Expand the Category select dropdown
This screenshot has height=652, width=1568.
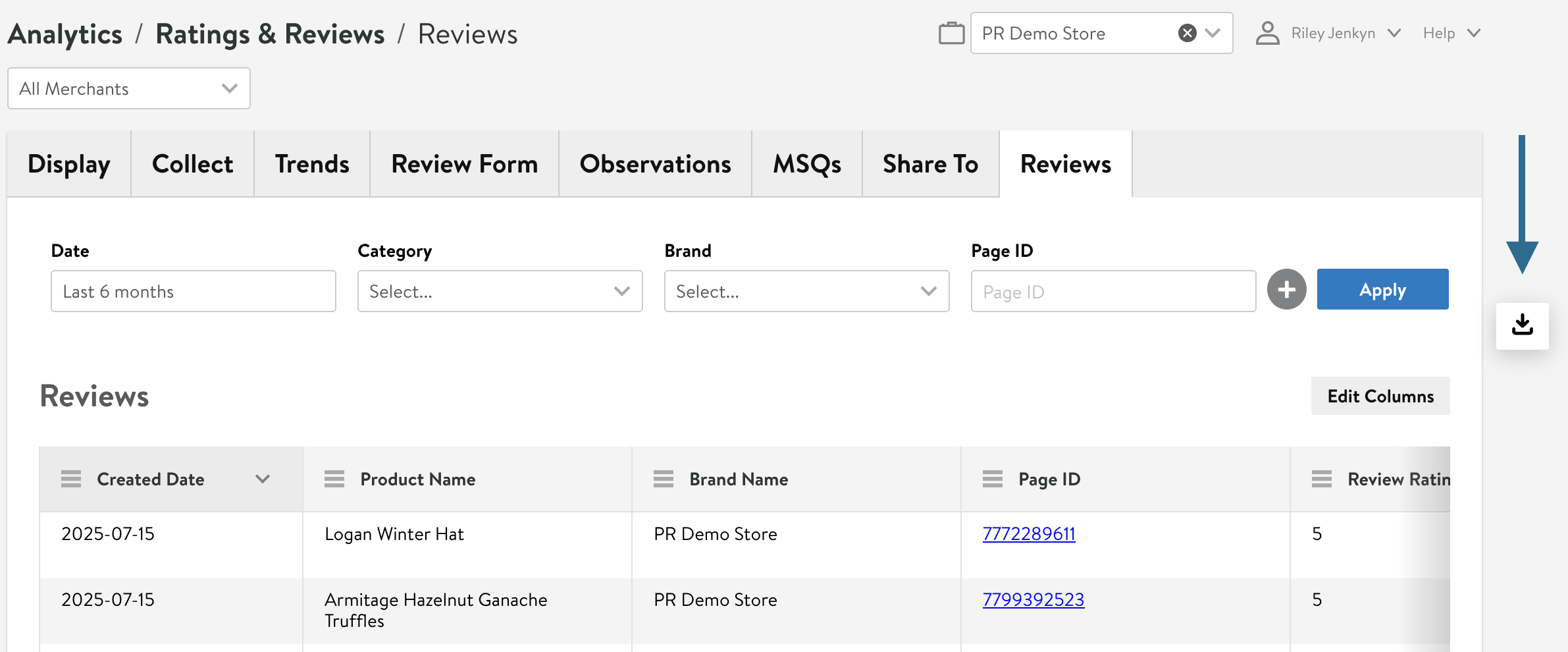coord(500,291)
